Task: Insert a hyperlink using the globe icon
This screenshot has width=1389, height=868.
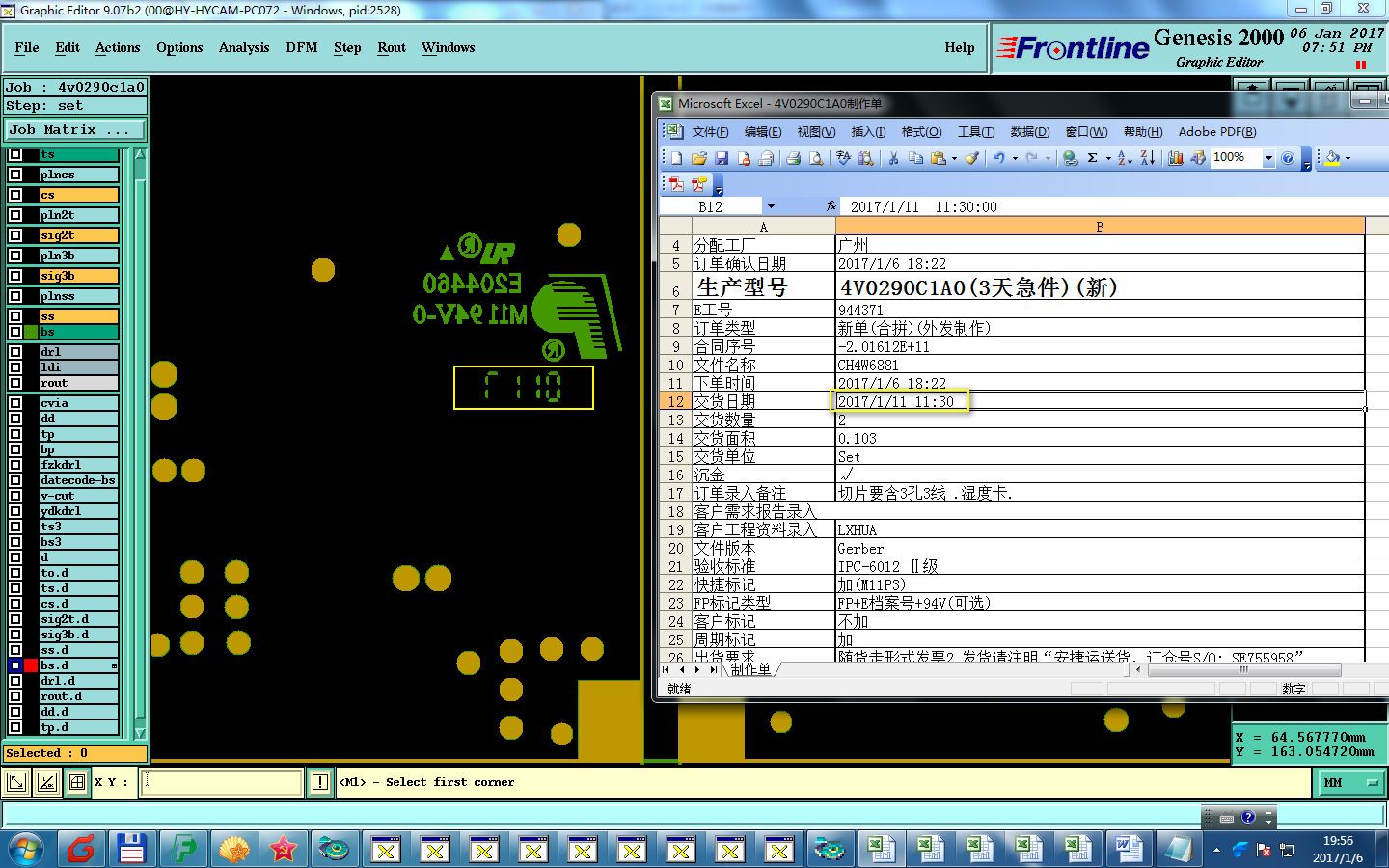Action: pyautogui.click(x=1071, y=158)
